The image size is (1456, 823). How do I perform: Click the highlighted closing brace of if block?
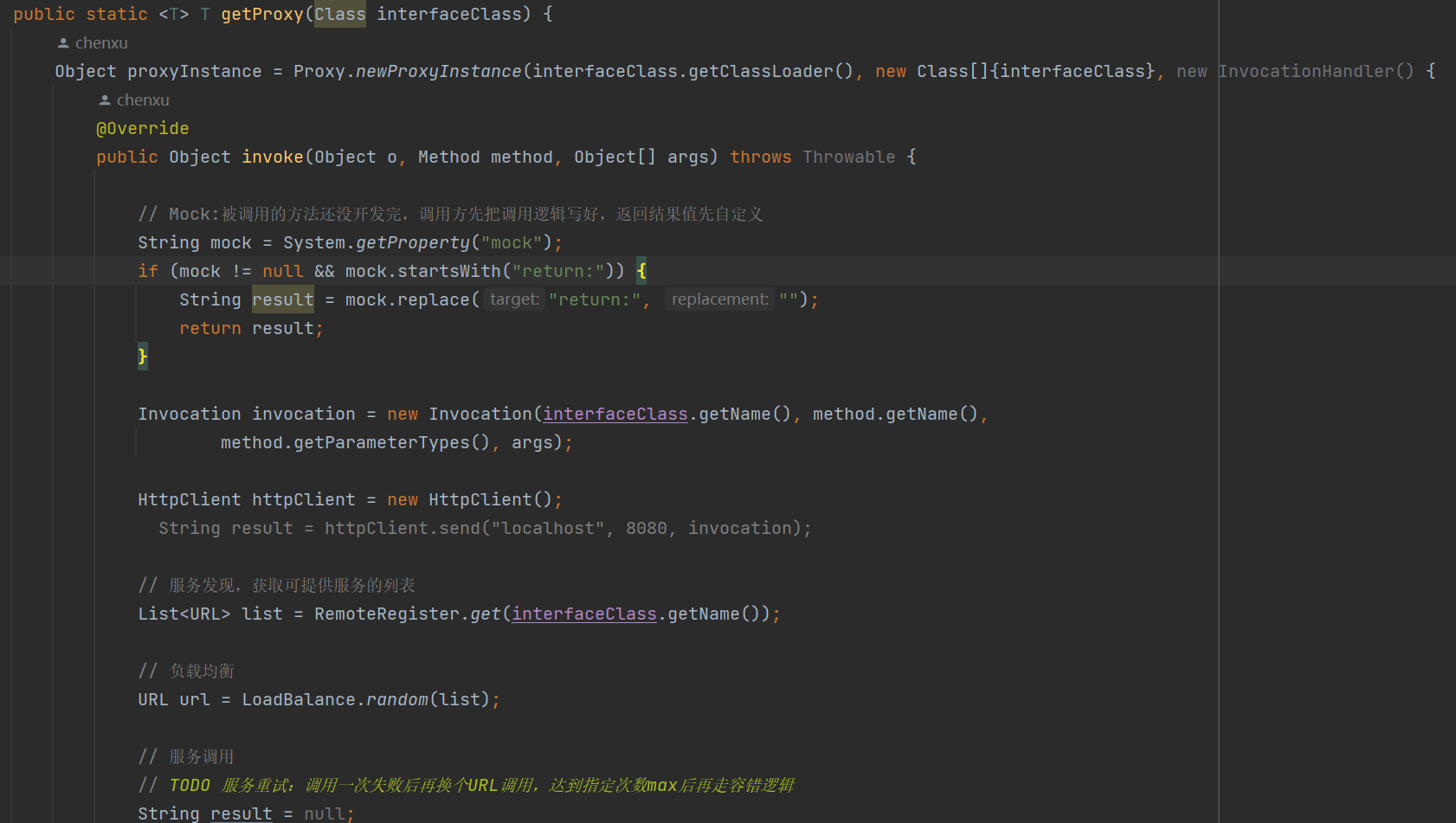pyautogui.click(x=143, y=357)
